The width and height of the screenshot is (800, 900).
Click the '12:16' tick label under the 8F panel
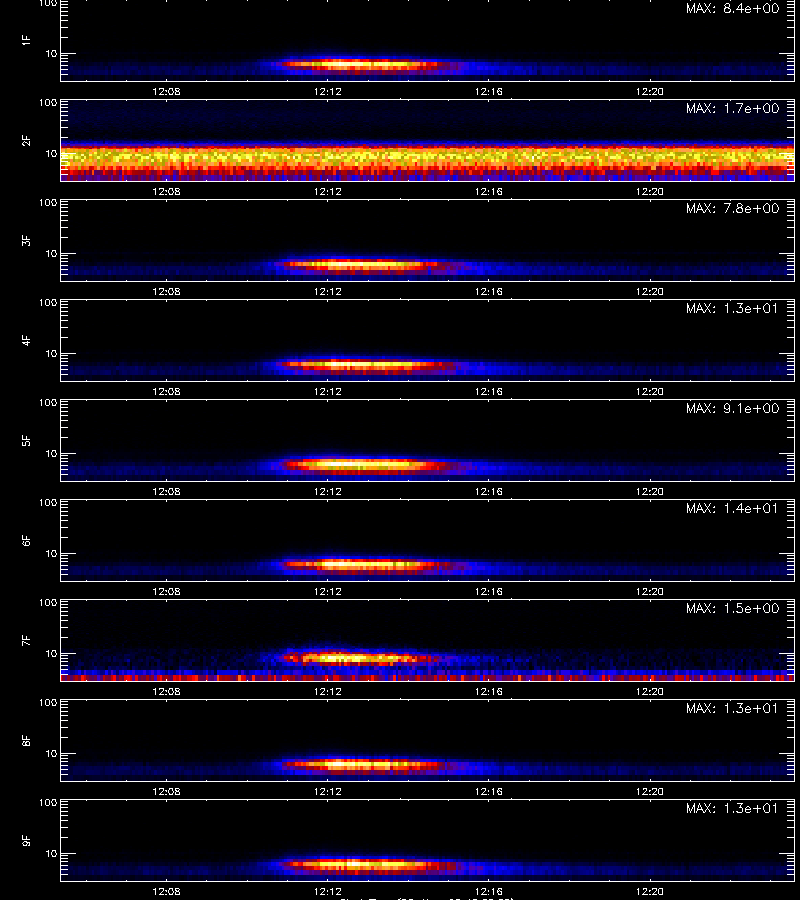coord(488,792)
